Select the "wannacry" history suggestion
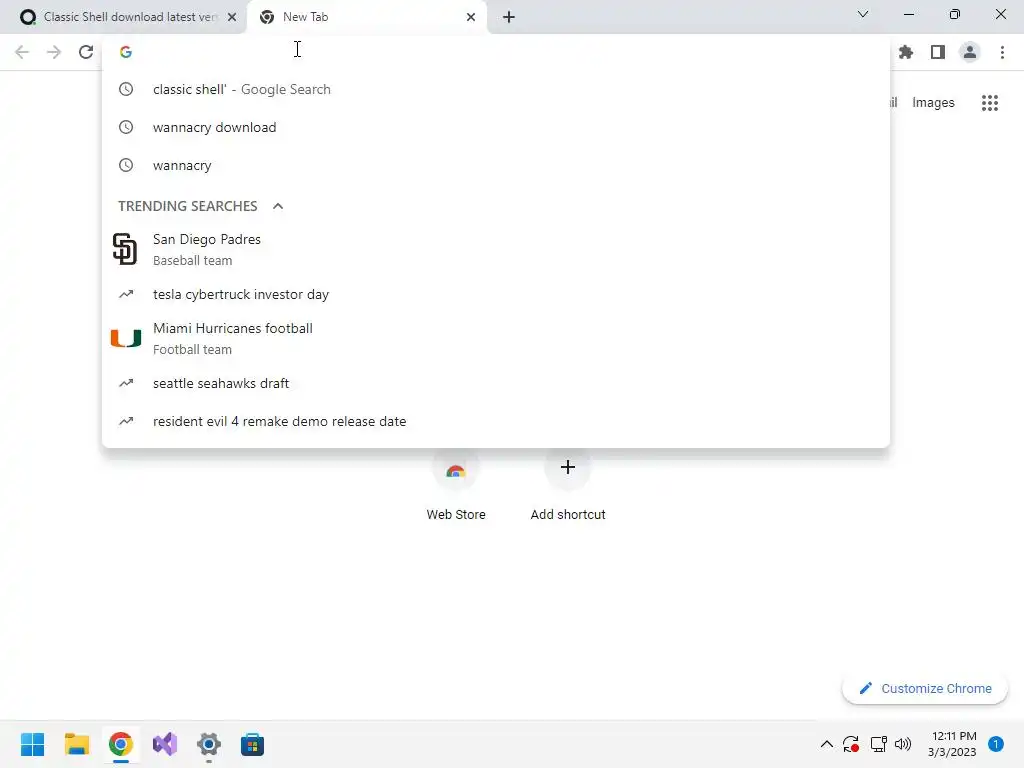The image size is (1024, 768). (x=496, y=165)
